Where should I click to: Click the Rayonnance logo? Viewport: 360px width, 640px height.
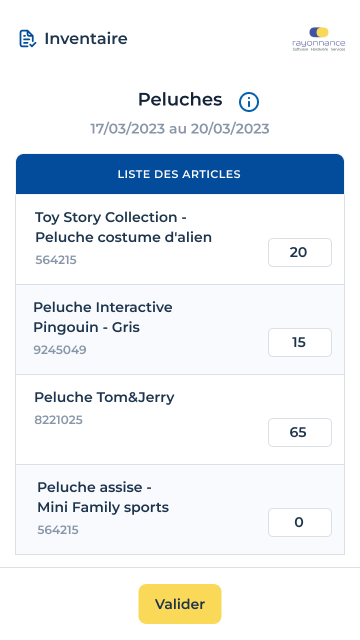pyautogui.click(x=319, y=39)
